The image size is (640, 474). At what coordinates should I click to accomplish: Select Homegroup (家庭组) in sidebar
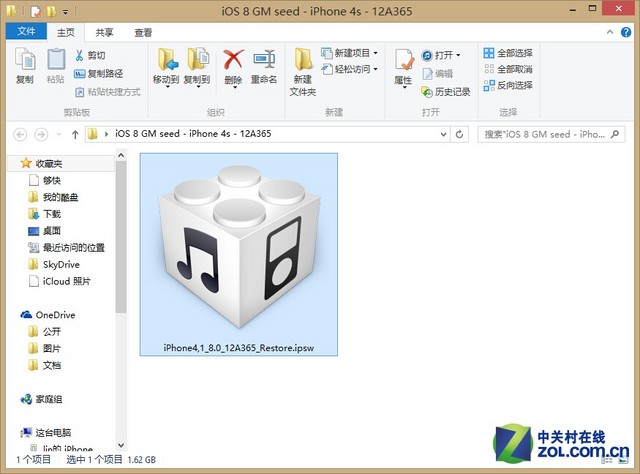[x=41, y=399]
